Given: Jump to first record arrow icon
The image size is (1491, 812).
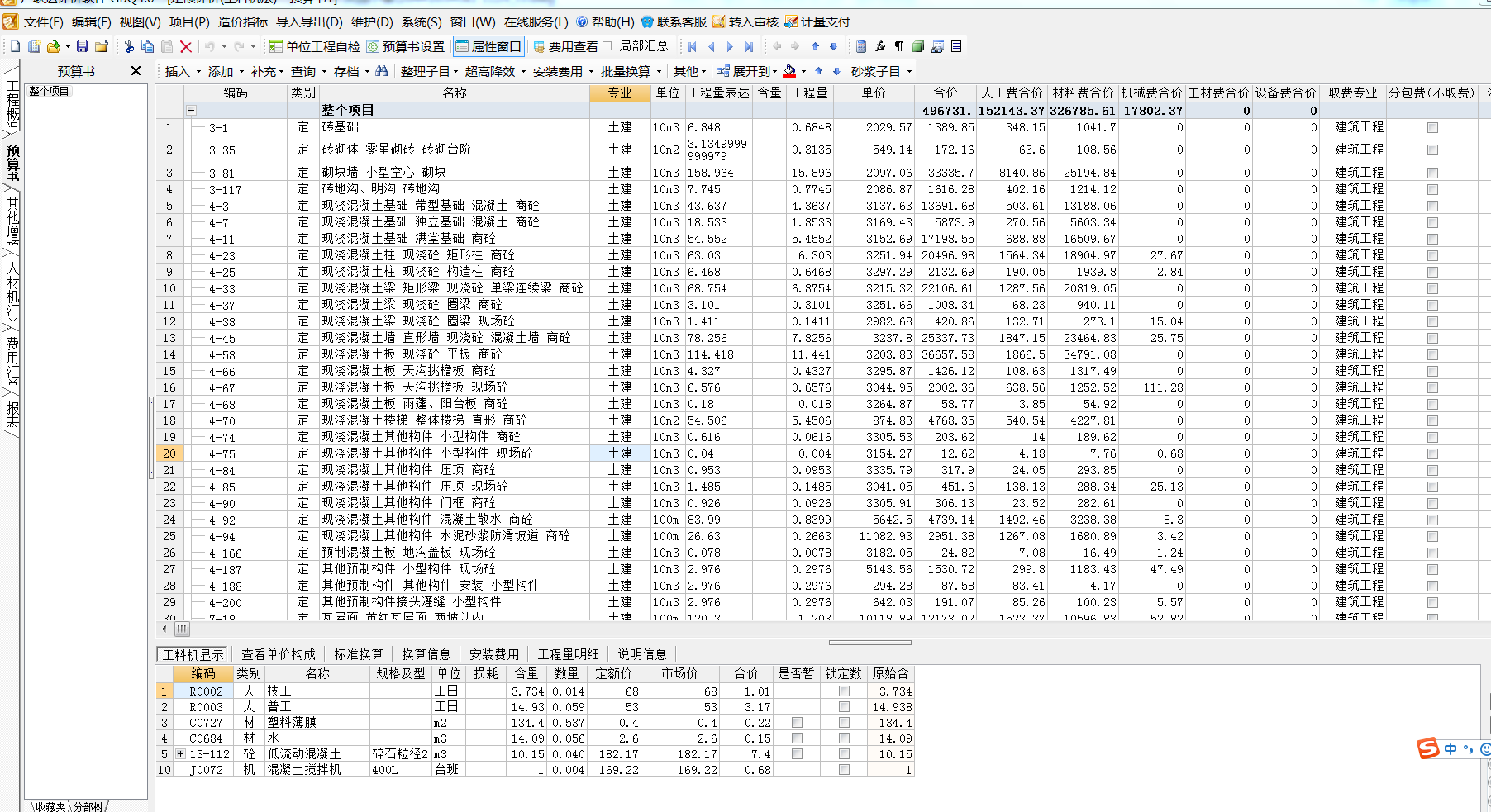Looking at the screenshot, I should click(x=693, y=46).
